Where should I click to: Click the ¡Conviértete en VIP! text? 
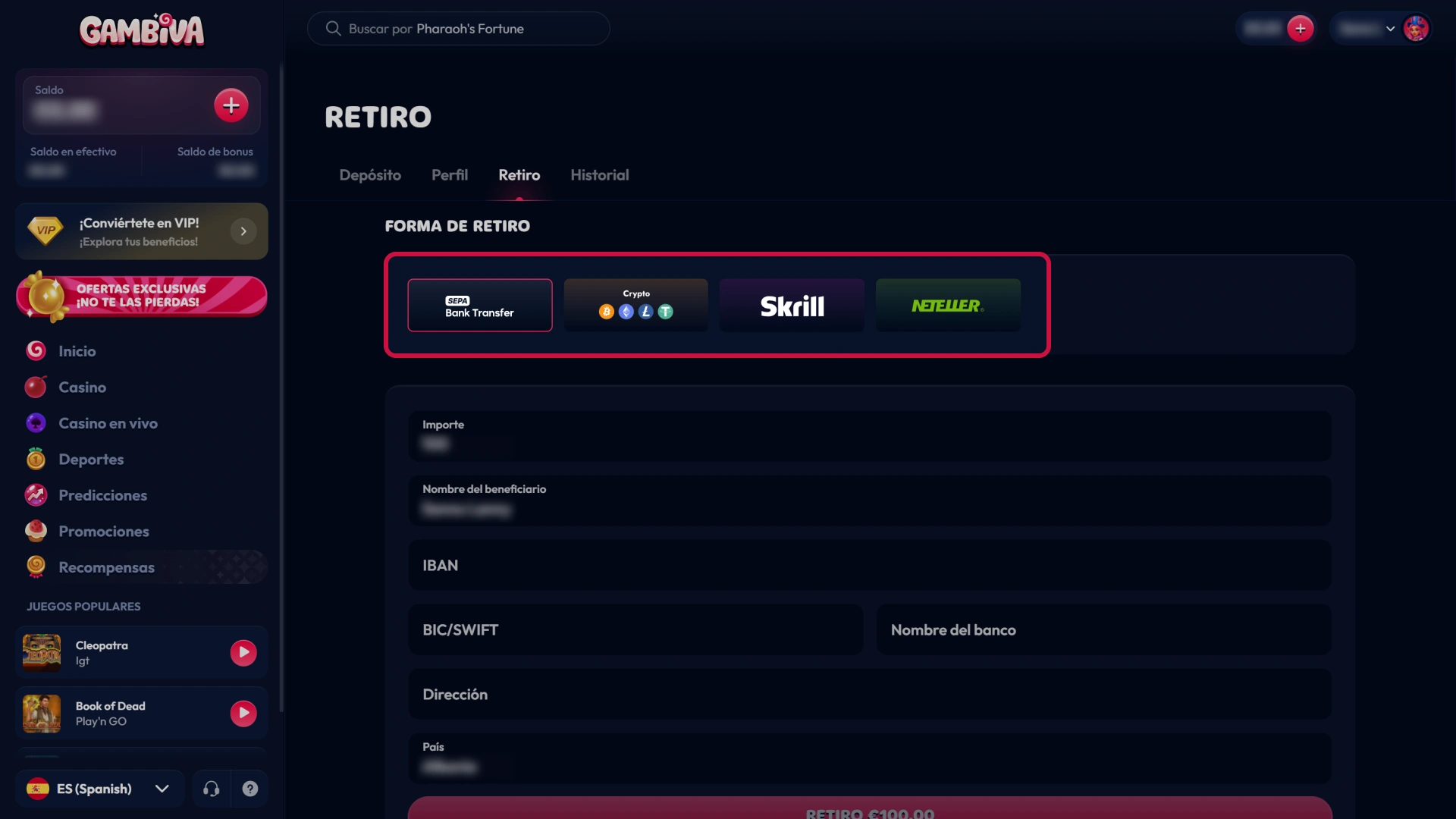pos(140,223)
